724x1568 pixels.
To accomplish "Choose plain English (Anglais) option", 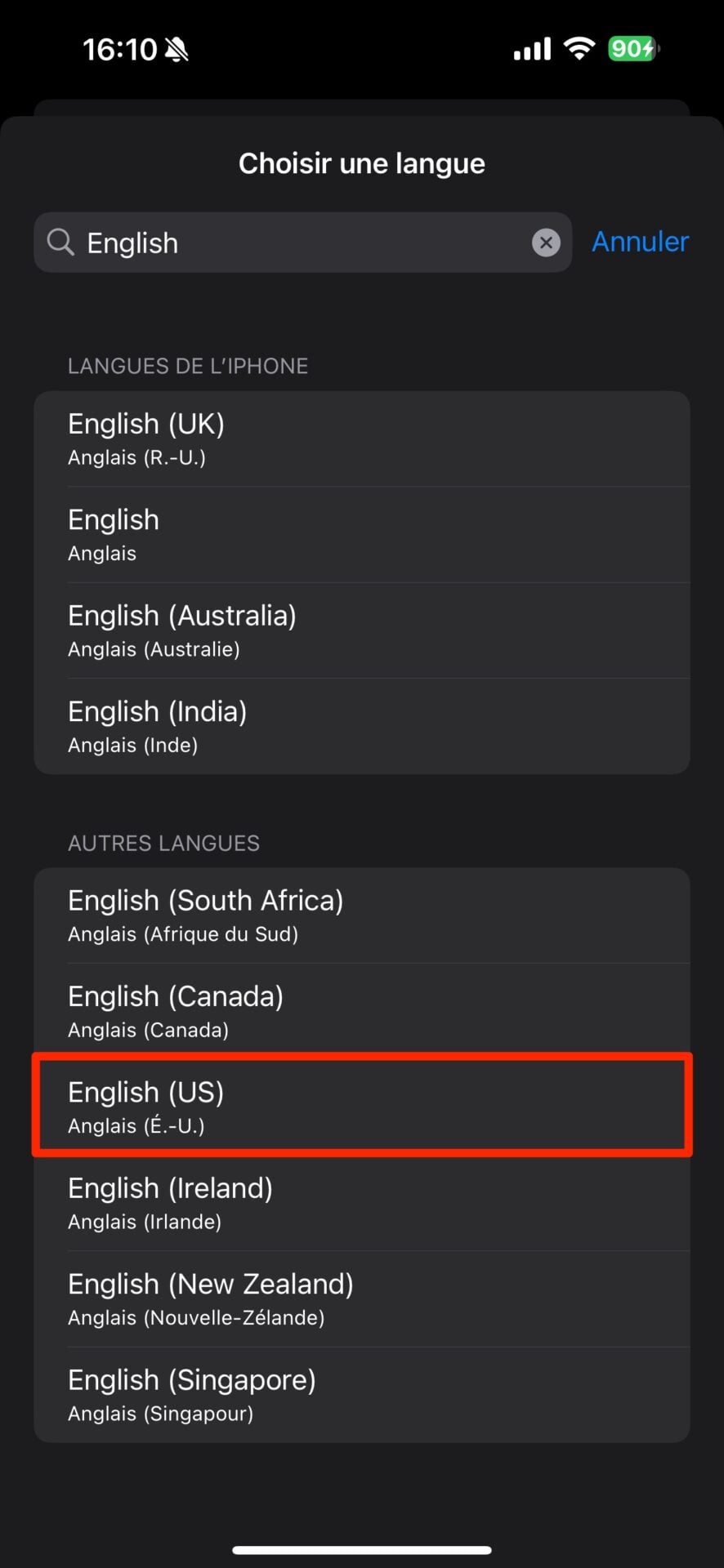I will pyautogui.click(x=362, y=534).
